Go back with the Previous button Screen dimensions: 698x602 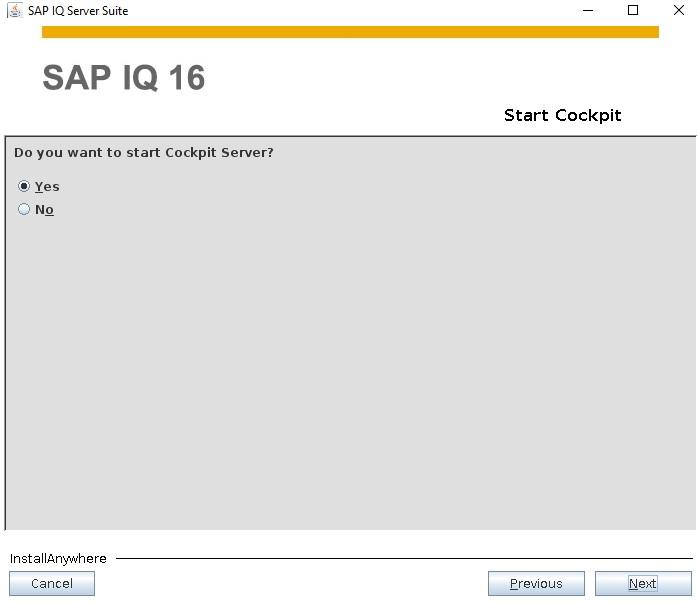536,583
